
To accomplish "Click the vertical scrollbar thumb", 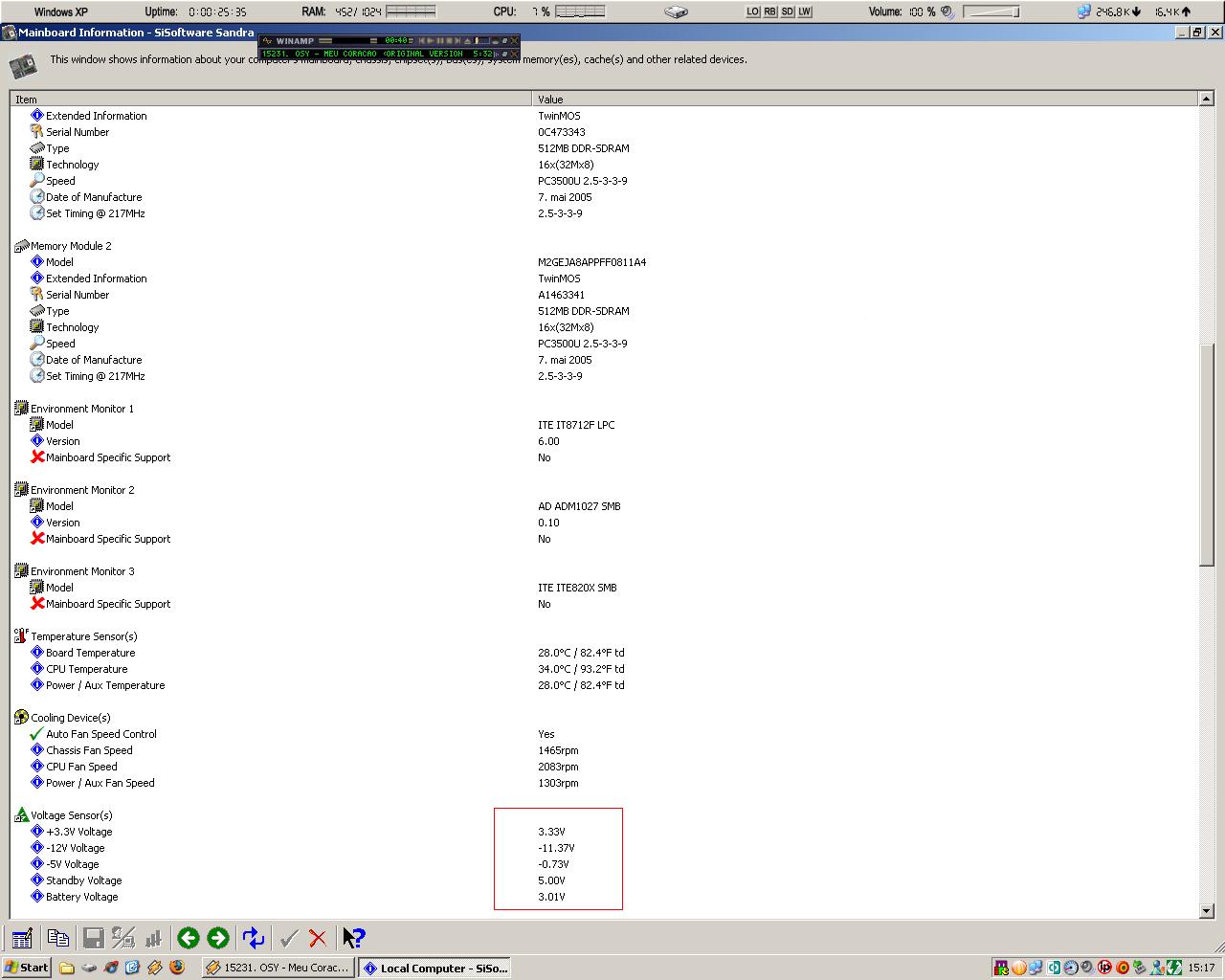I will point(1206,455).
